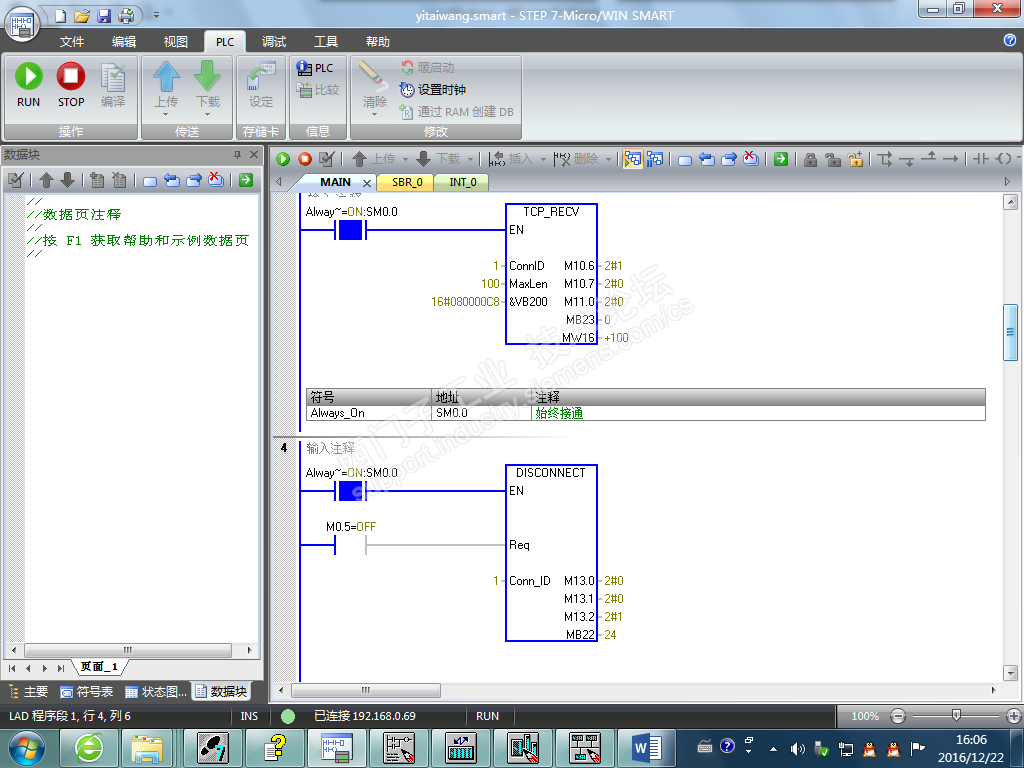Screen dimensions: 1024x768
Task: Insert a coil from the LAD toolbar
Action: click(1004, 159)
